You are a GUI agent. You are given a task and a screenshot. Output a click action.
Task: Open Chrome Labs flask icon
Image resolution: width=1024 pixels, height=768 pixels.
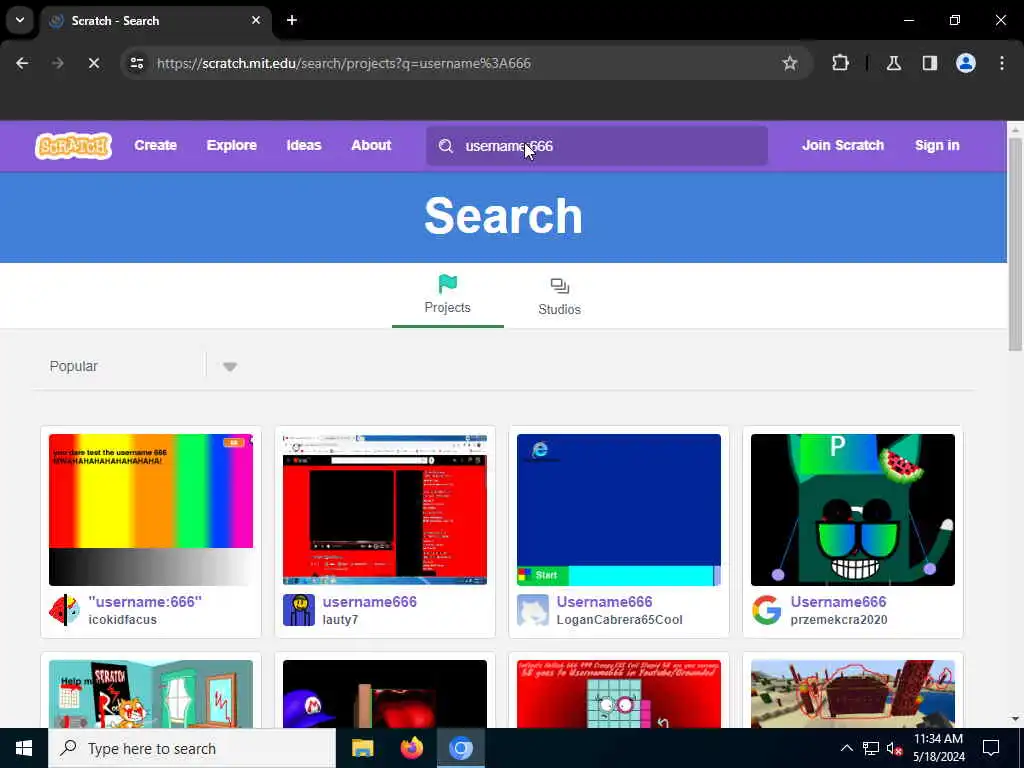tap(893, 63)
